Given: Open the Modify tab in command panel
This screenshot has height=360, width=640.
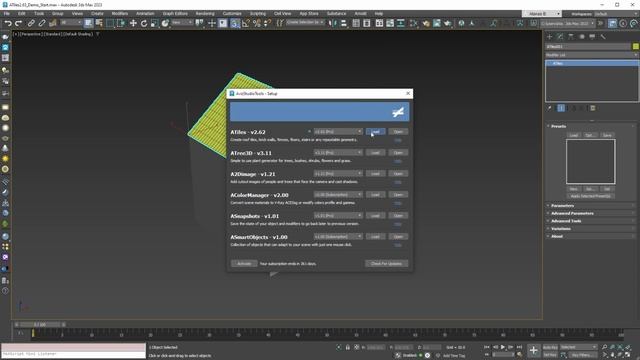Looking at the screenshot, I should tap(560, 37).
